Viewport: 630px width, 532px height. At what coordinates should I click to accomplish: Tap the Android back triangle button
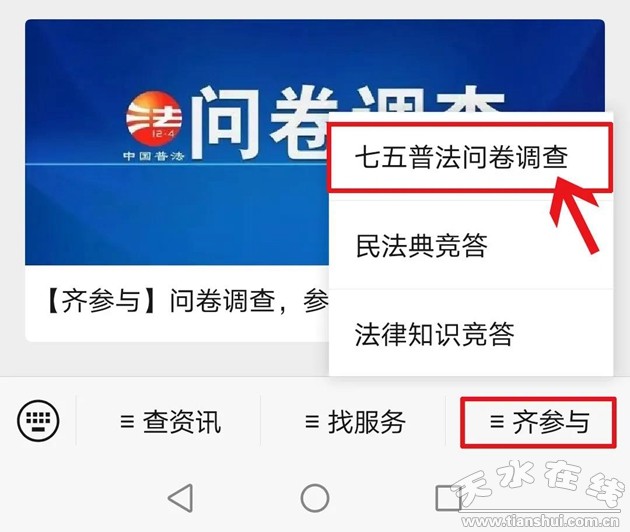181,498
